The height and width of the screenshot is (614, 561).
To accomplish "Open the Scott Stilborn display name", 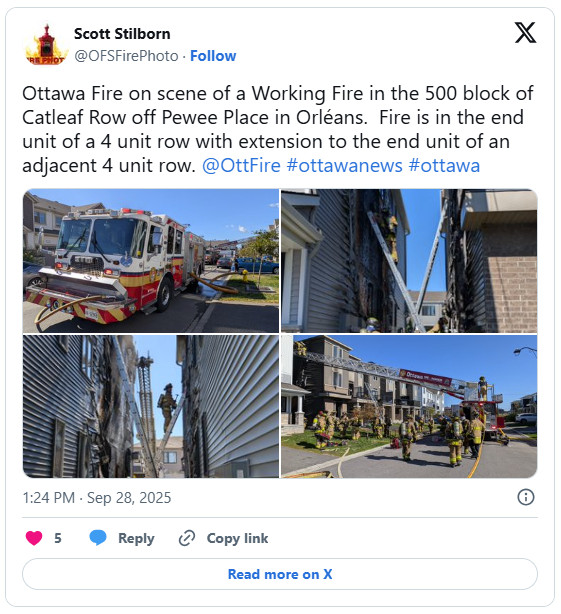I will point(122,34).
